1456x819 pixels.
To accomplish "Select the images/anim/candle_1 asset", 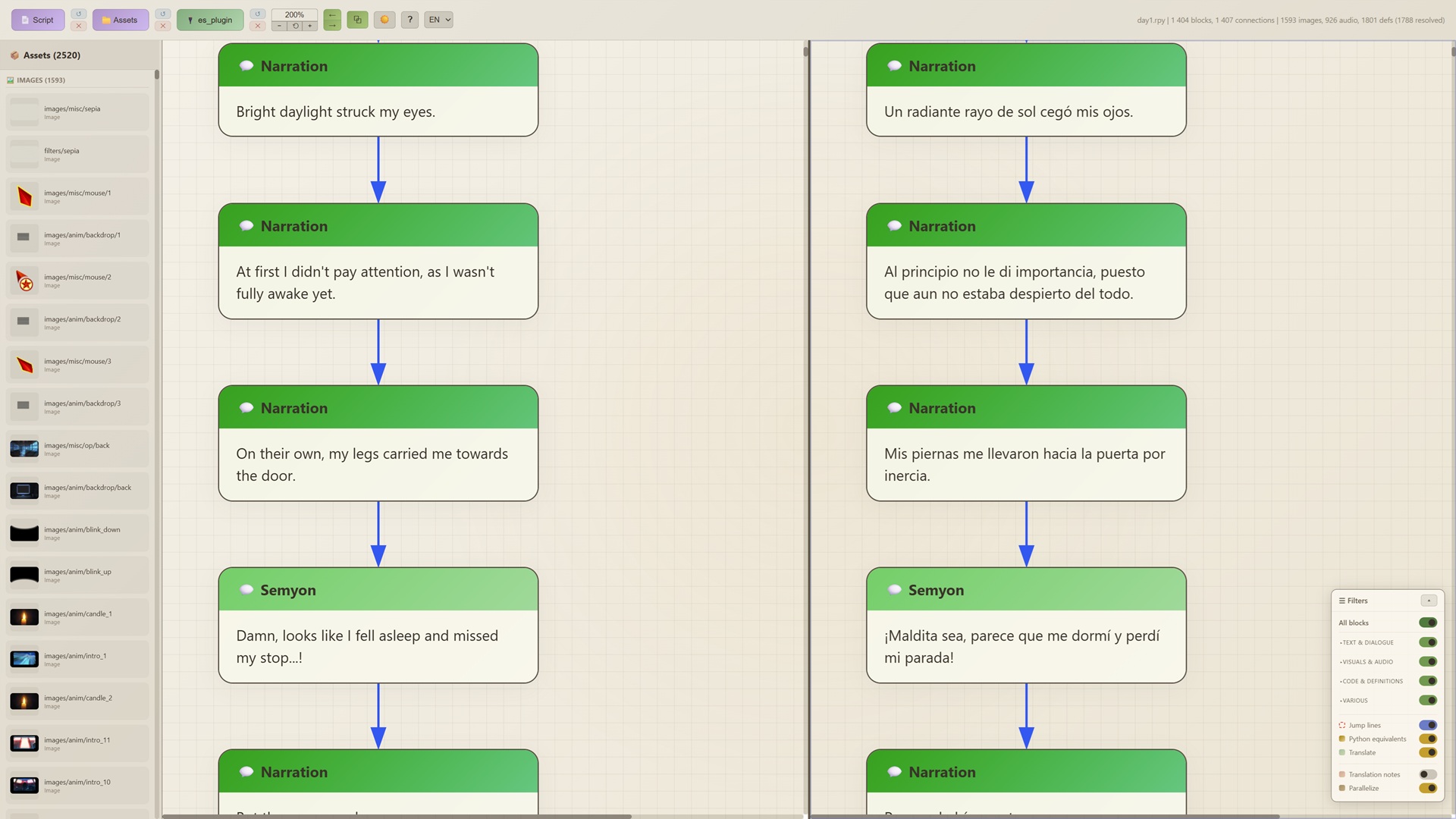I will 77,617.
